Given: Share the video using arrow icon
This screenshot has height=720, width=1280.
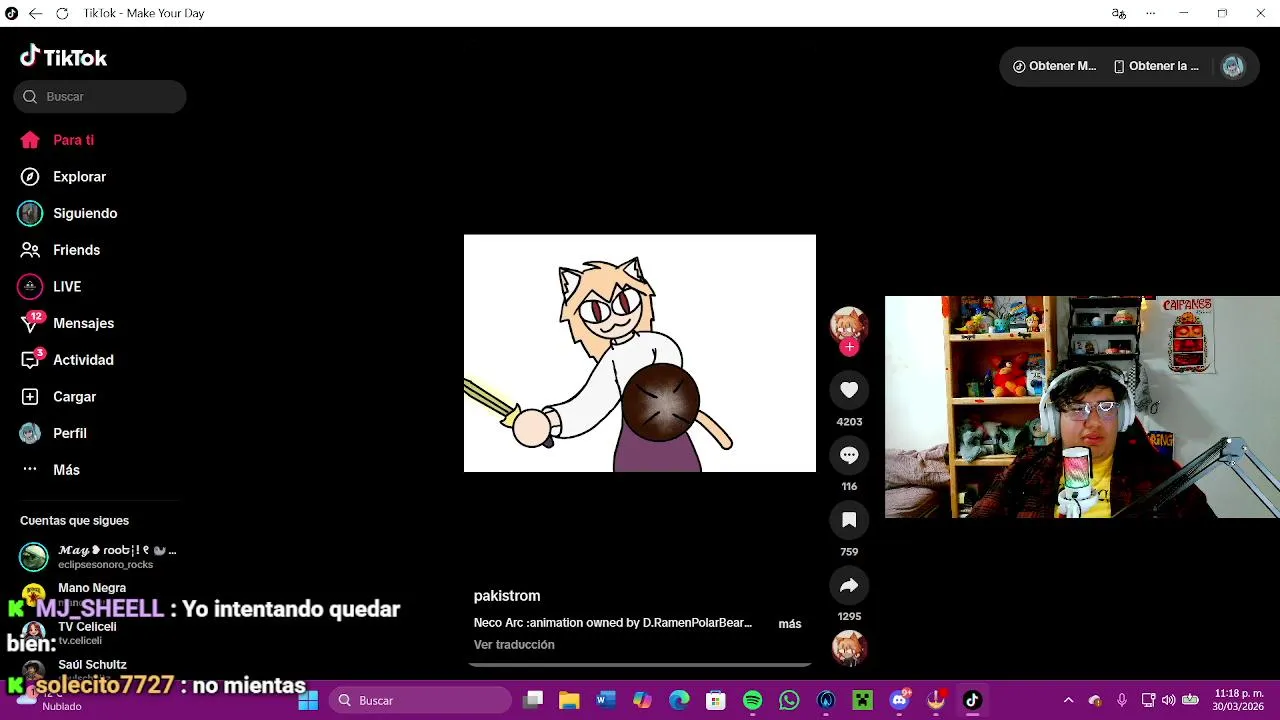Looking at the screenshot, I should (x=849, y=585).
